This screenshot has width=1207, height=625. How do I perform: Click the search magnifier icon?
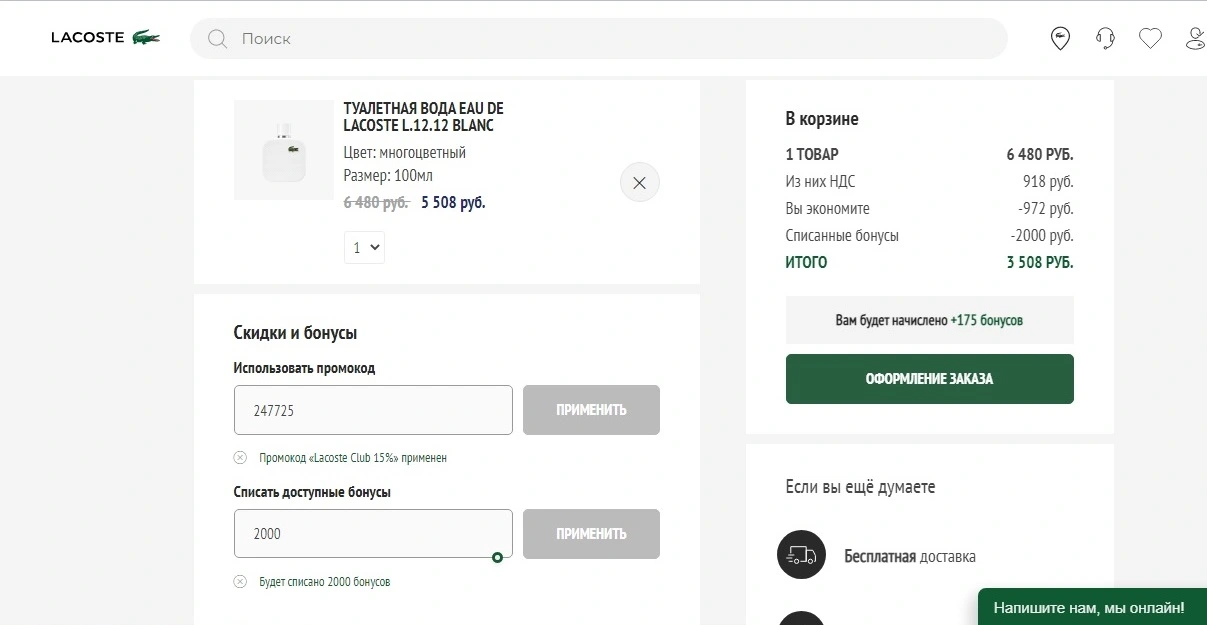(217, 39)
